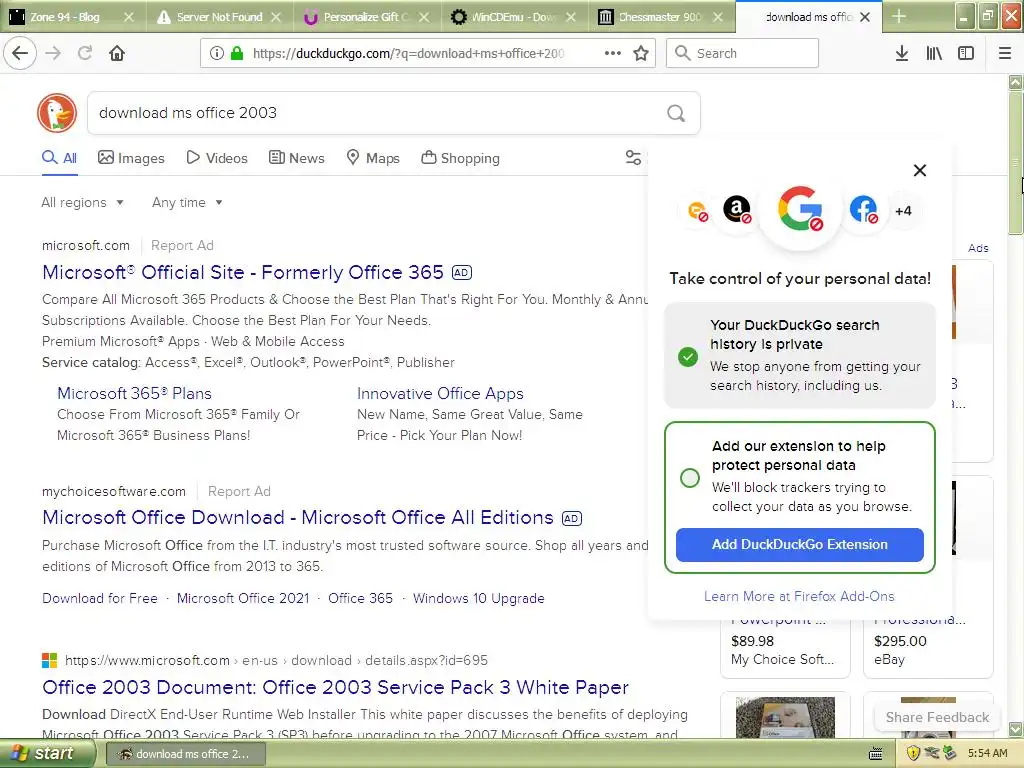Switch to Maps results tab
This screenshot has height=768, width=1024.
point(373,158)
